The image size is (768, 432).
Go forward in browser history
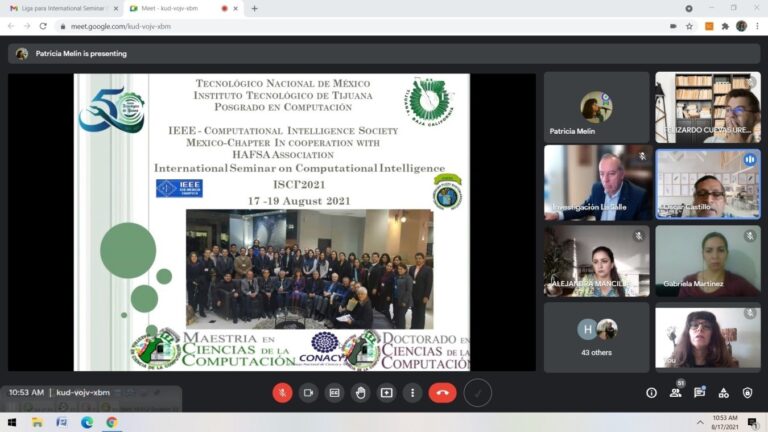[27, 26]
